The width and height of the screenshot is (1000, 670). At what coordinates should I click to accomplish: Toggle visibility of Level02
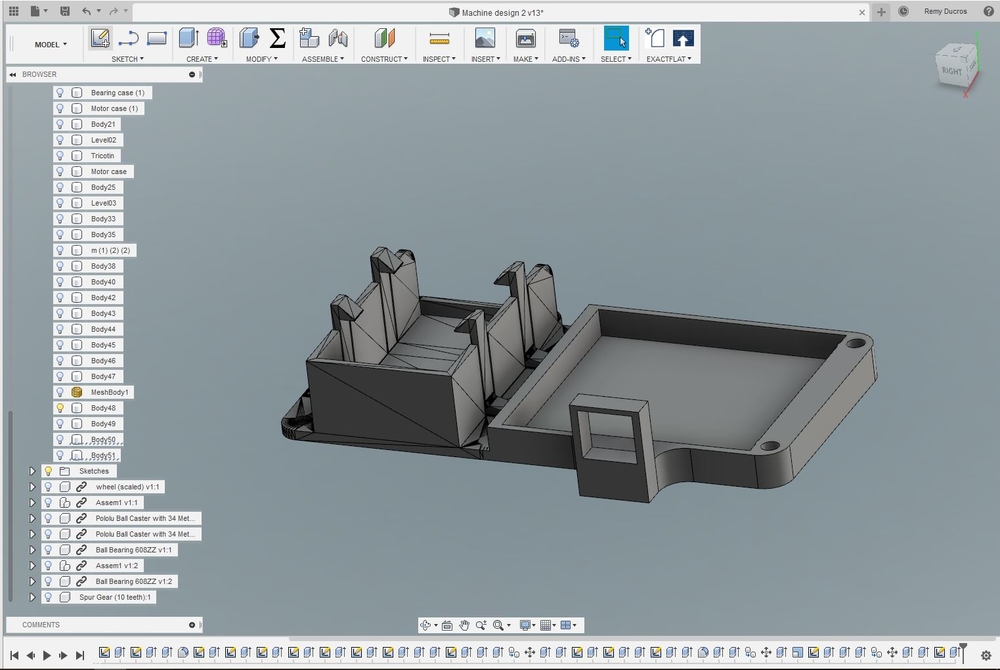click(x=60, y=140)
